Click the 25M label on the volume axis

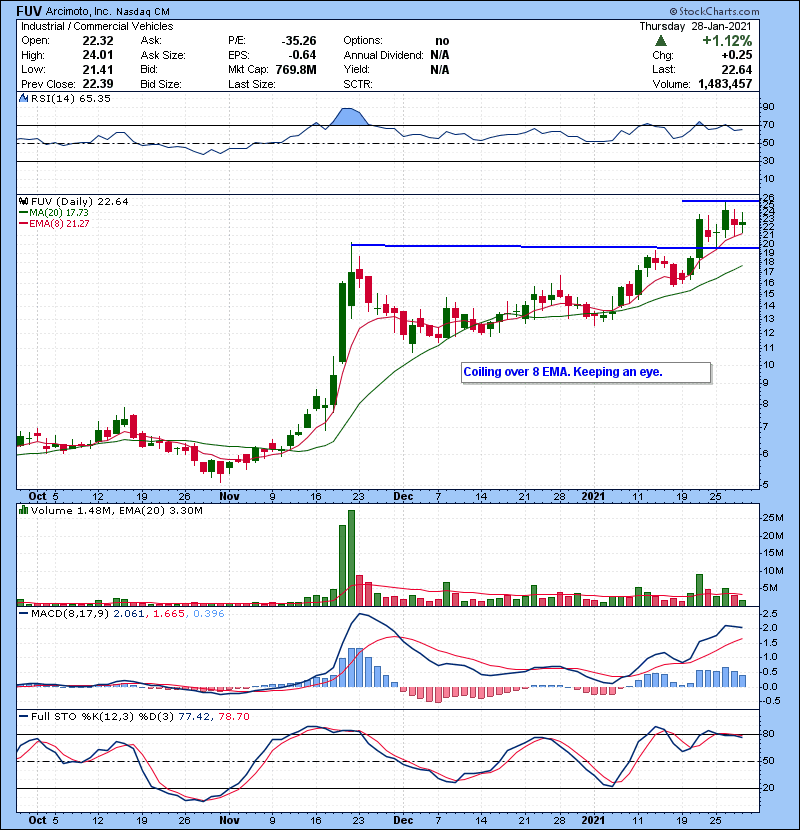coord(772,518)
